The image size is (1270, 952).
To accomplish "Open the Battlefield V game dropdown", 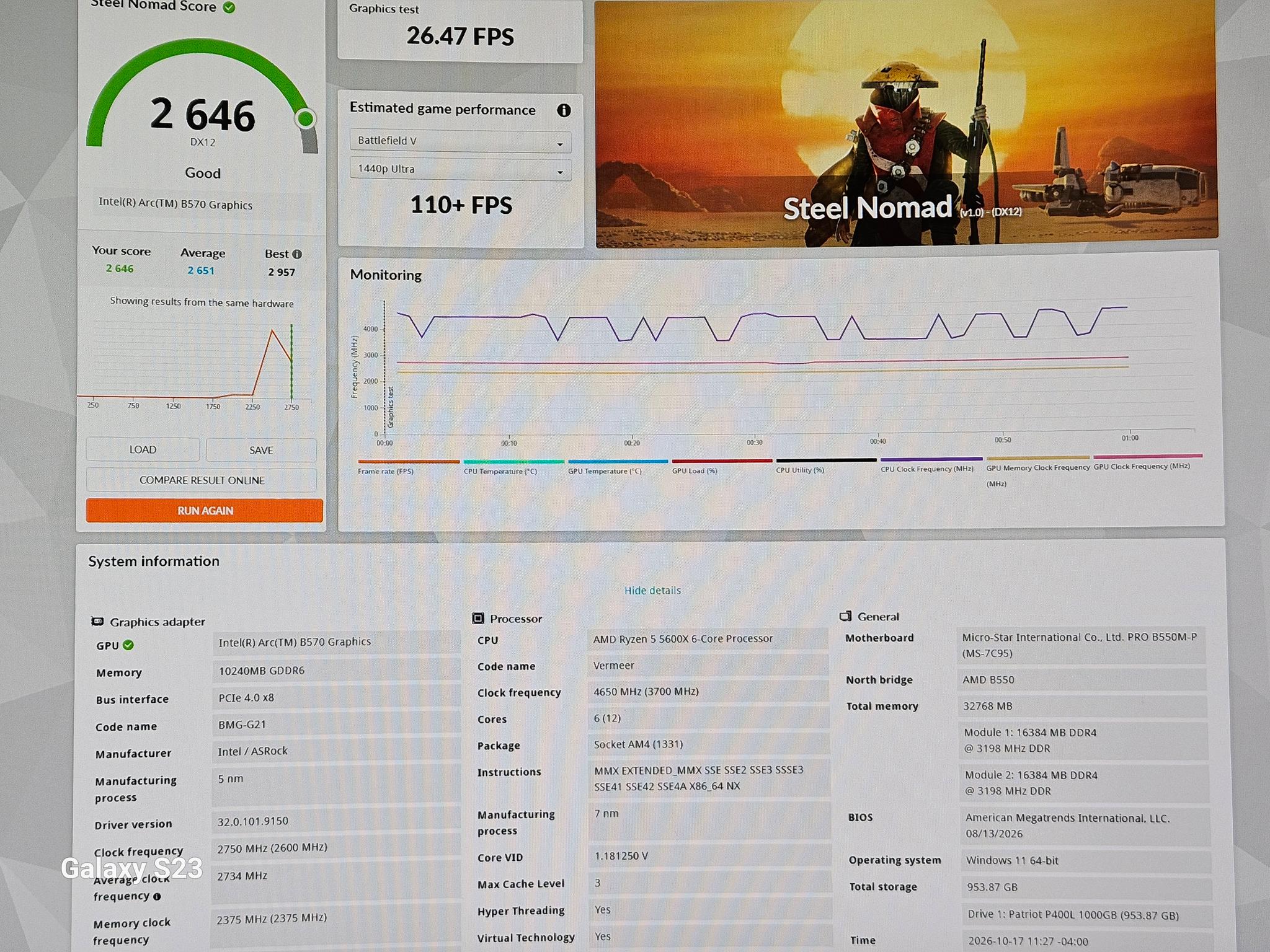I will [x=460, y=141].
